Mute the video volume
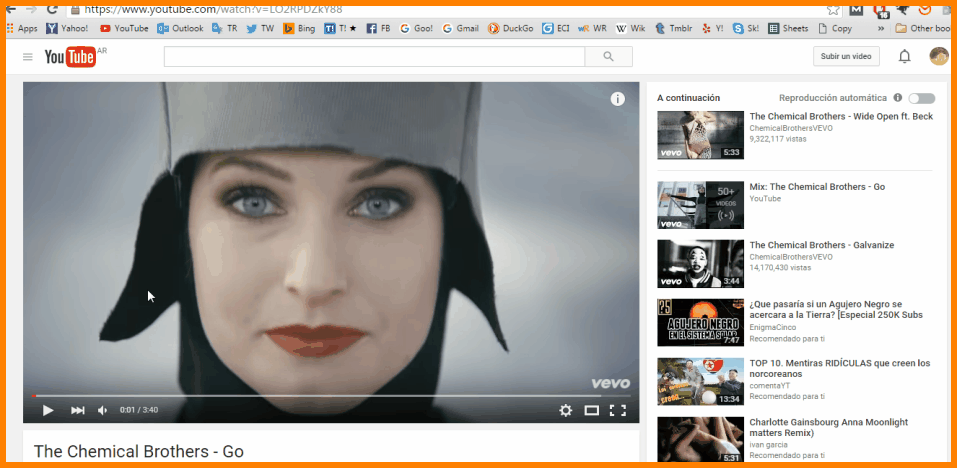The height and width of the screenshot is (468, 957). point(102,410)
